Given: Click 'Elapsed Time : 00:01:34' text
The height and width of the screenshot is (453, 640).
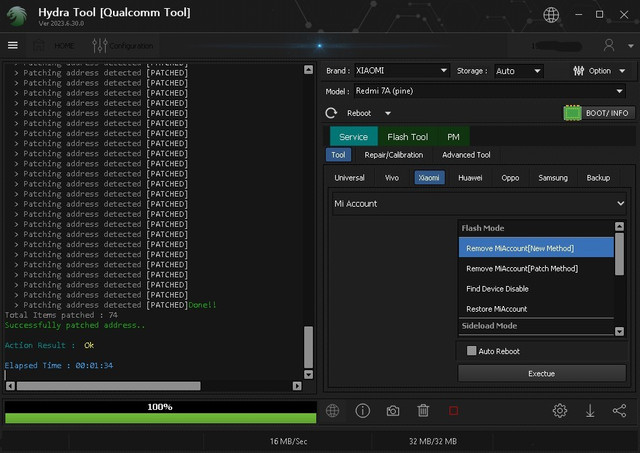Looking at the screenshot, I should (x=59, y=365).
